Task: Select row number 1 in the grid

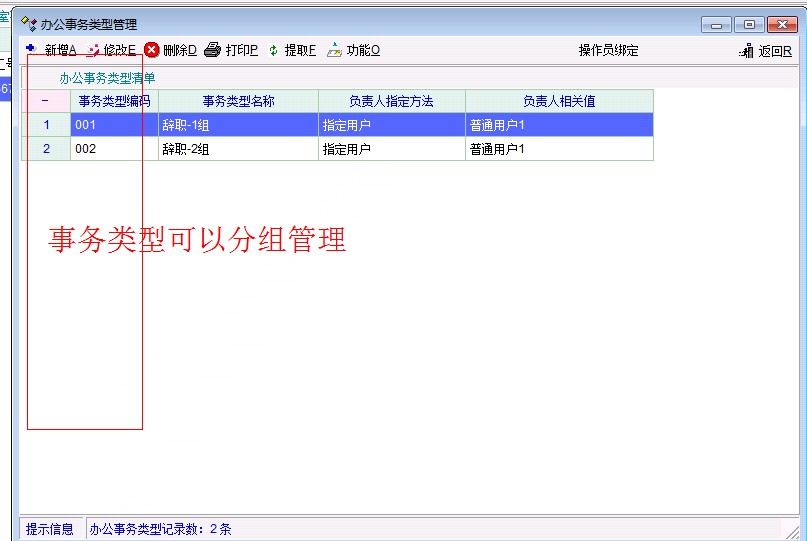Action: [x=46, y=125]
